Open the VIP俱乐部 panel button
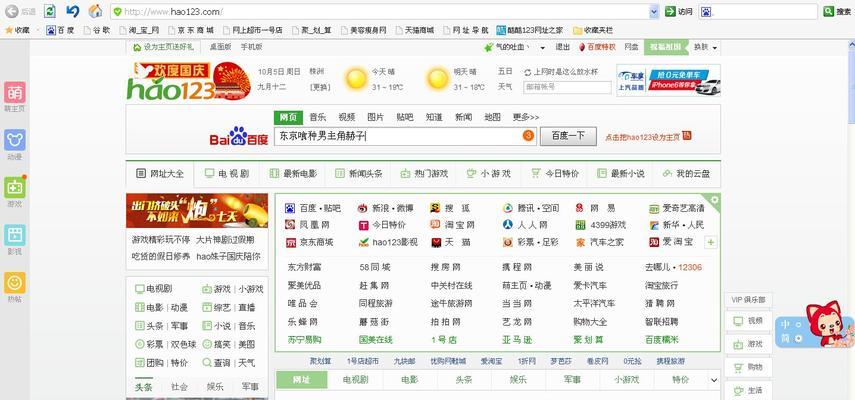Image resolution: width=855 pixels, height=400 pixels. pyautogui.click(x=748, y=300)
